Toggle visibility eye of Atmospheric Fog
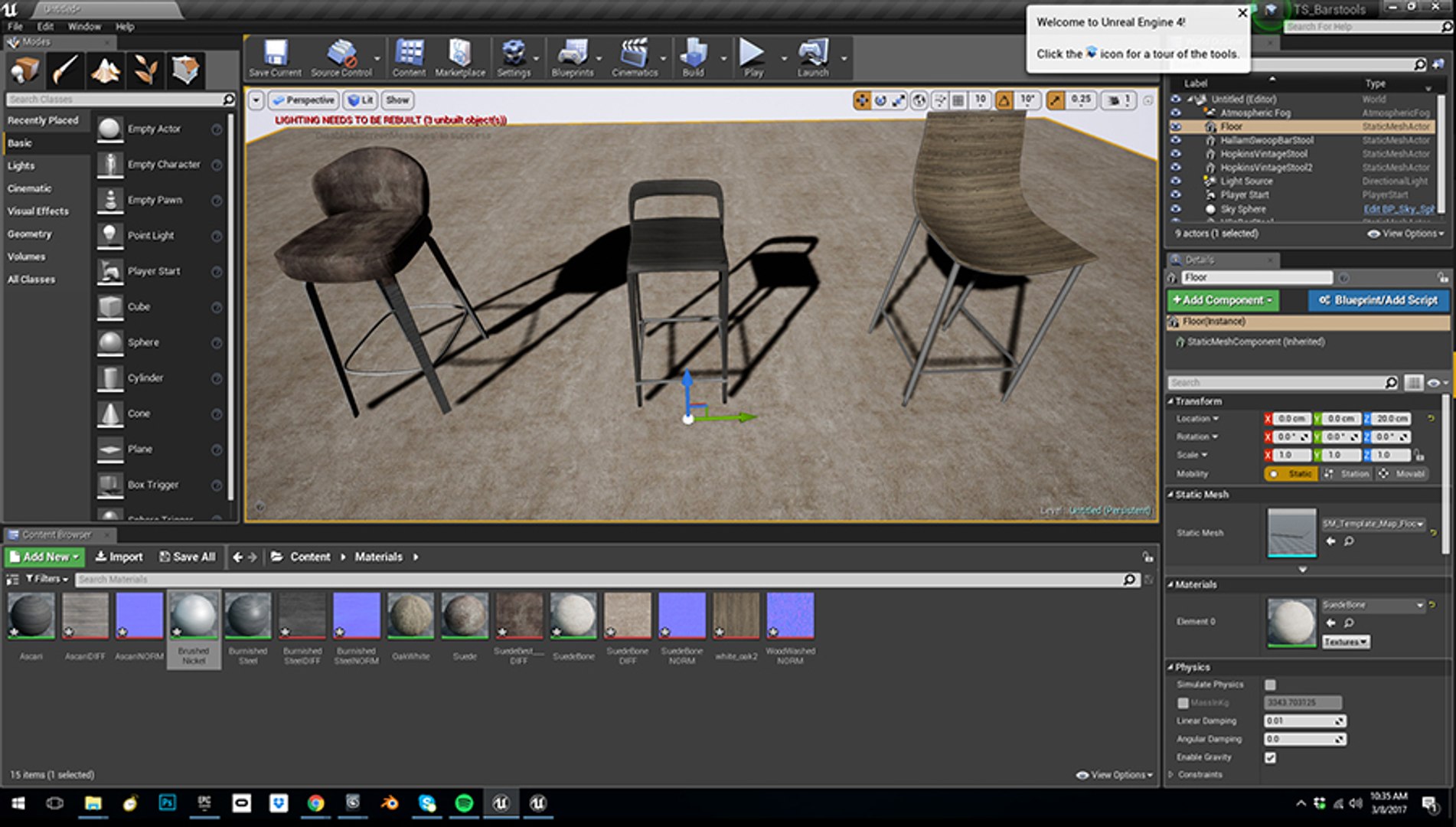 click(1175, 113)
